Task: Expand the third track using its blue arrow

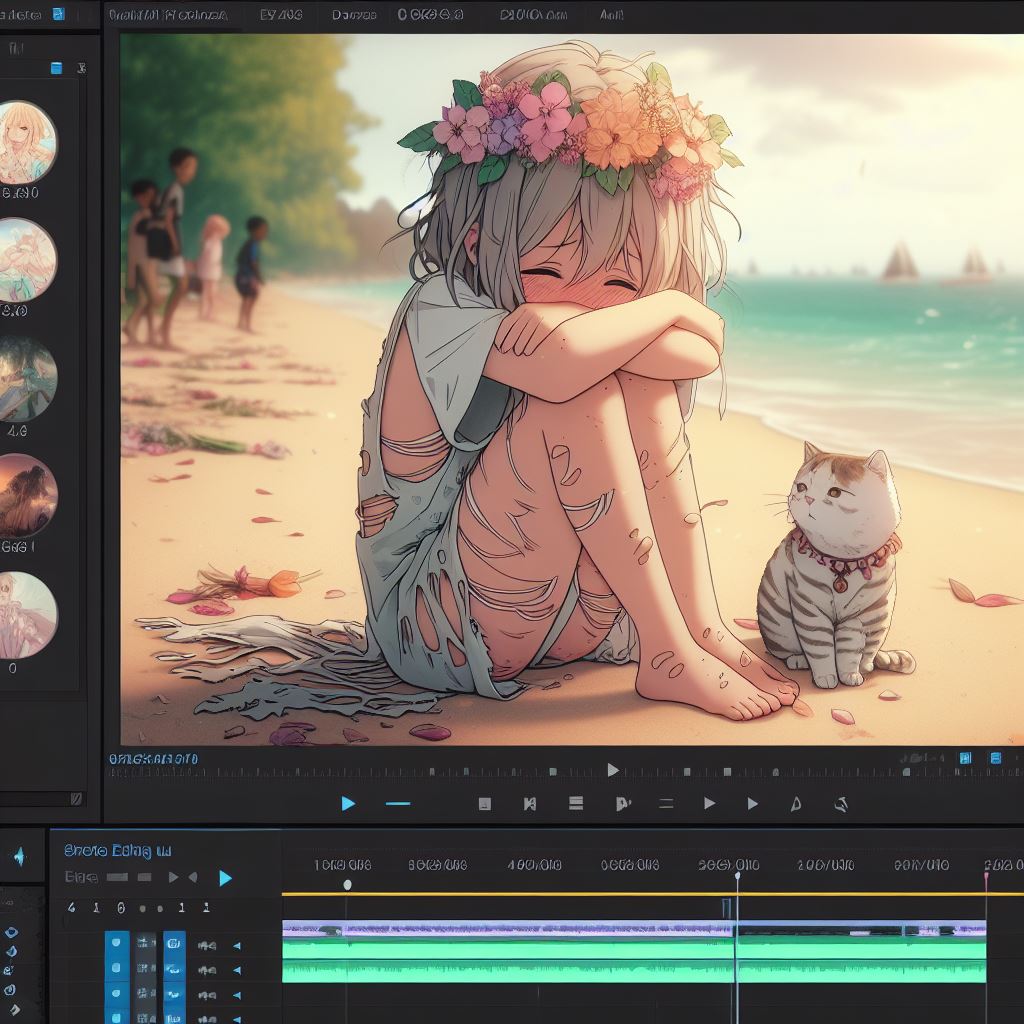Action: tap(236, 995)
